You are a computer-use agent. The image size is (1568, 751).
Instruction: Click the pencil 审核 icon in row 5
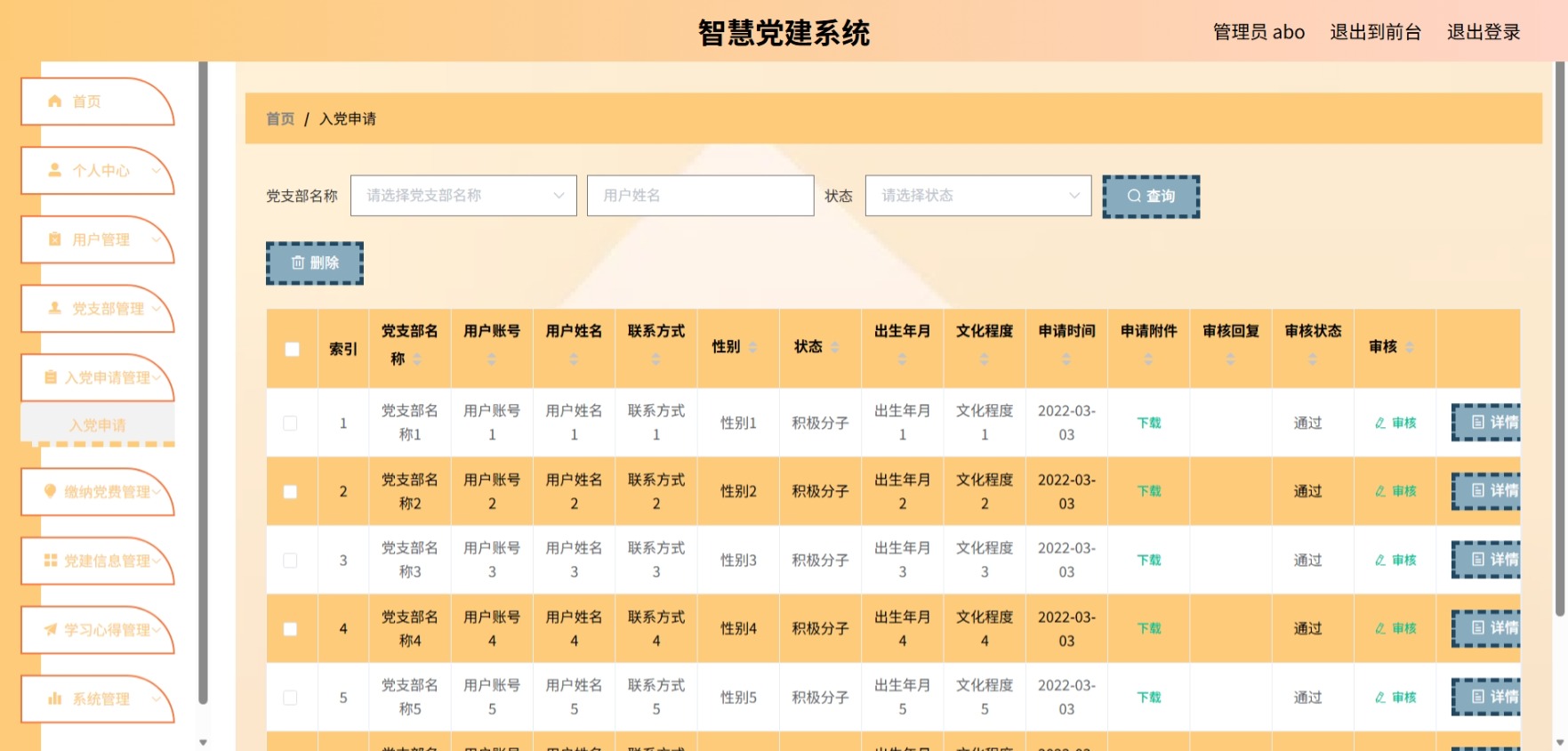point(1380,698)
